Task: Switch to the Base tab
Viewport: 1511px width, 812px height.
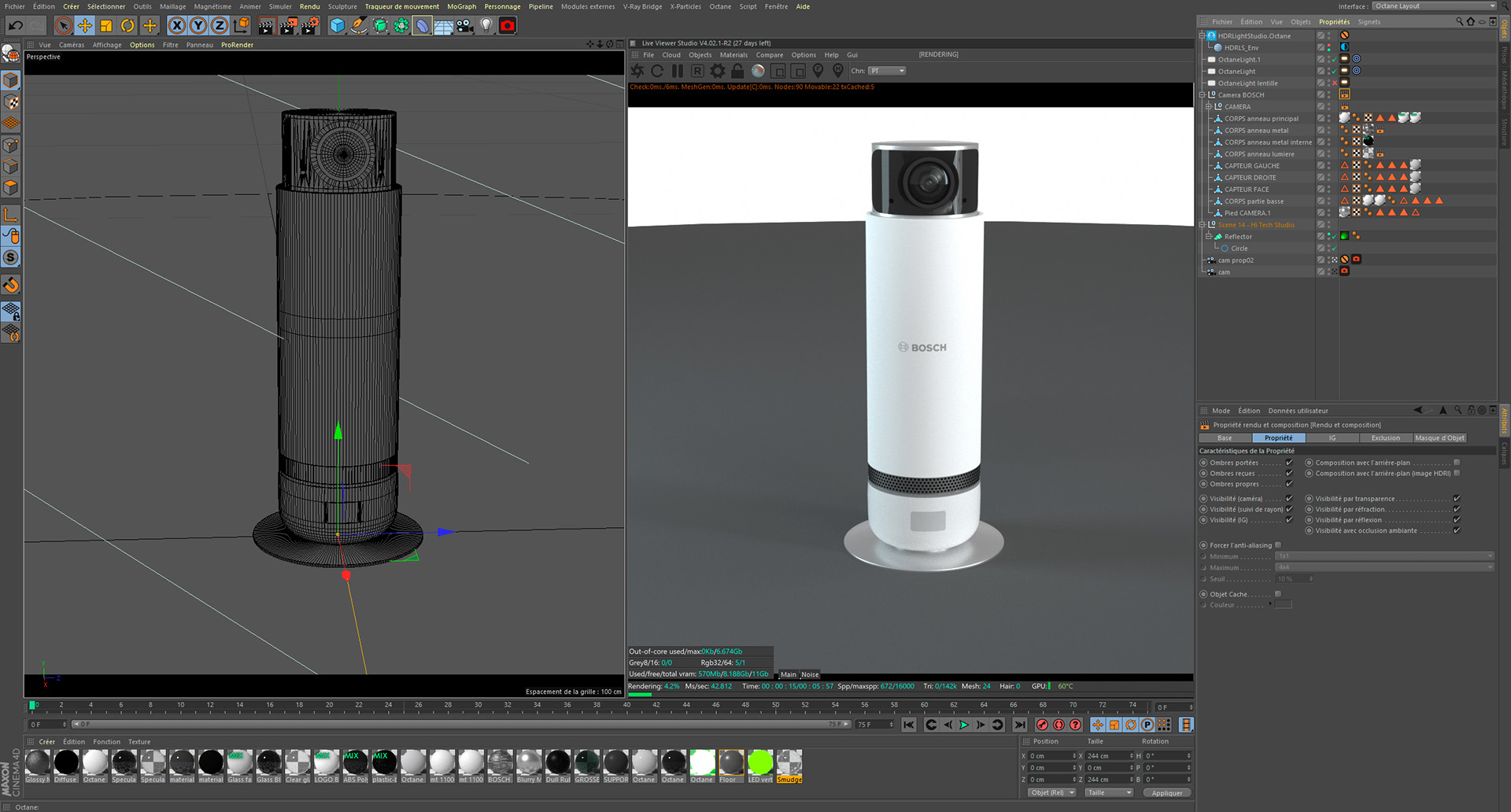Action: click(x=1225, y=438)
